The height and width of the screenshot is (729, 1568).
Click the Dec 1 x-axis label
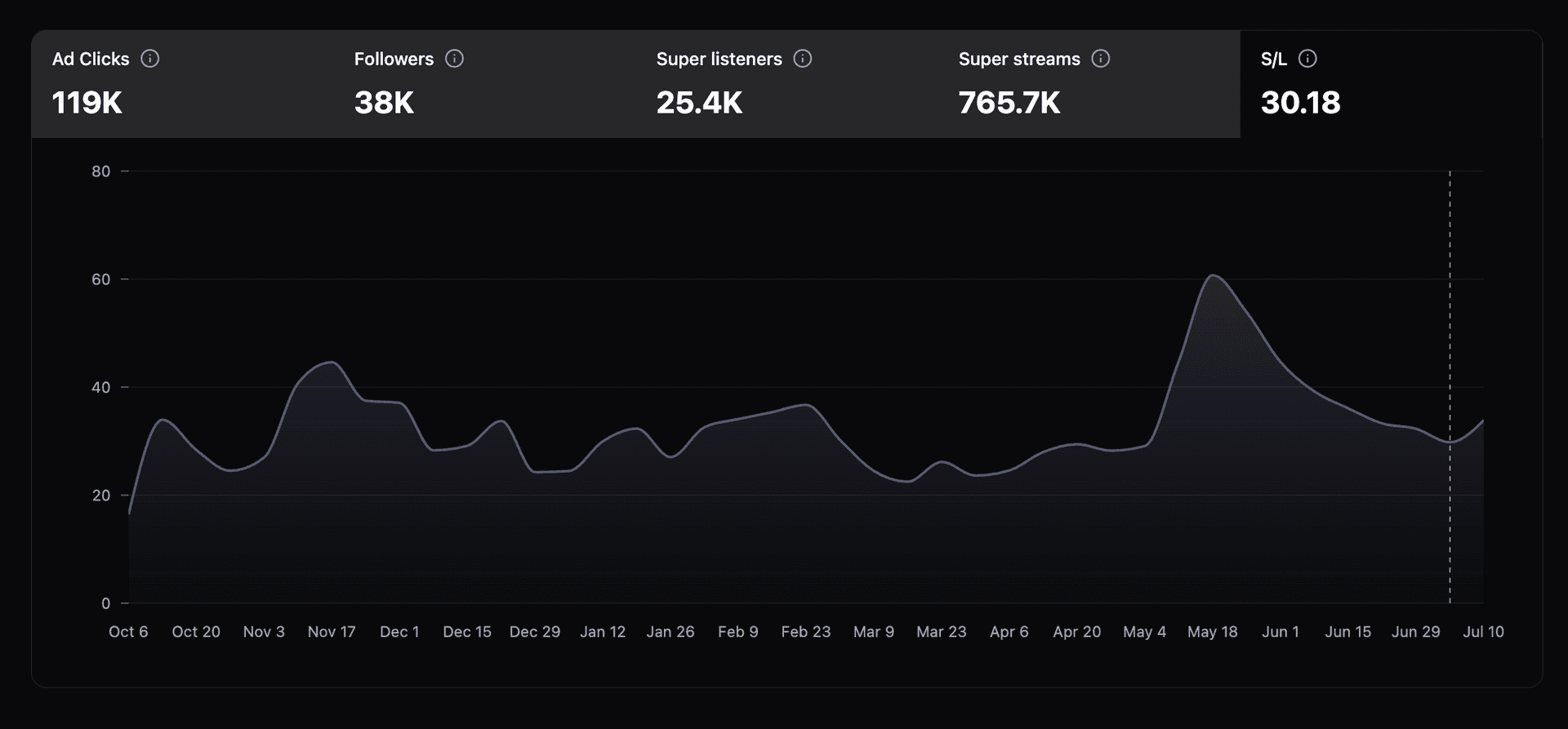pos(399,632)
